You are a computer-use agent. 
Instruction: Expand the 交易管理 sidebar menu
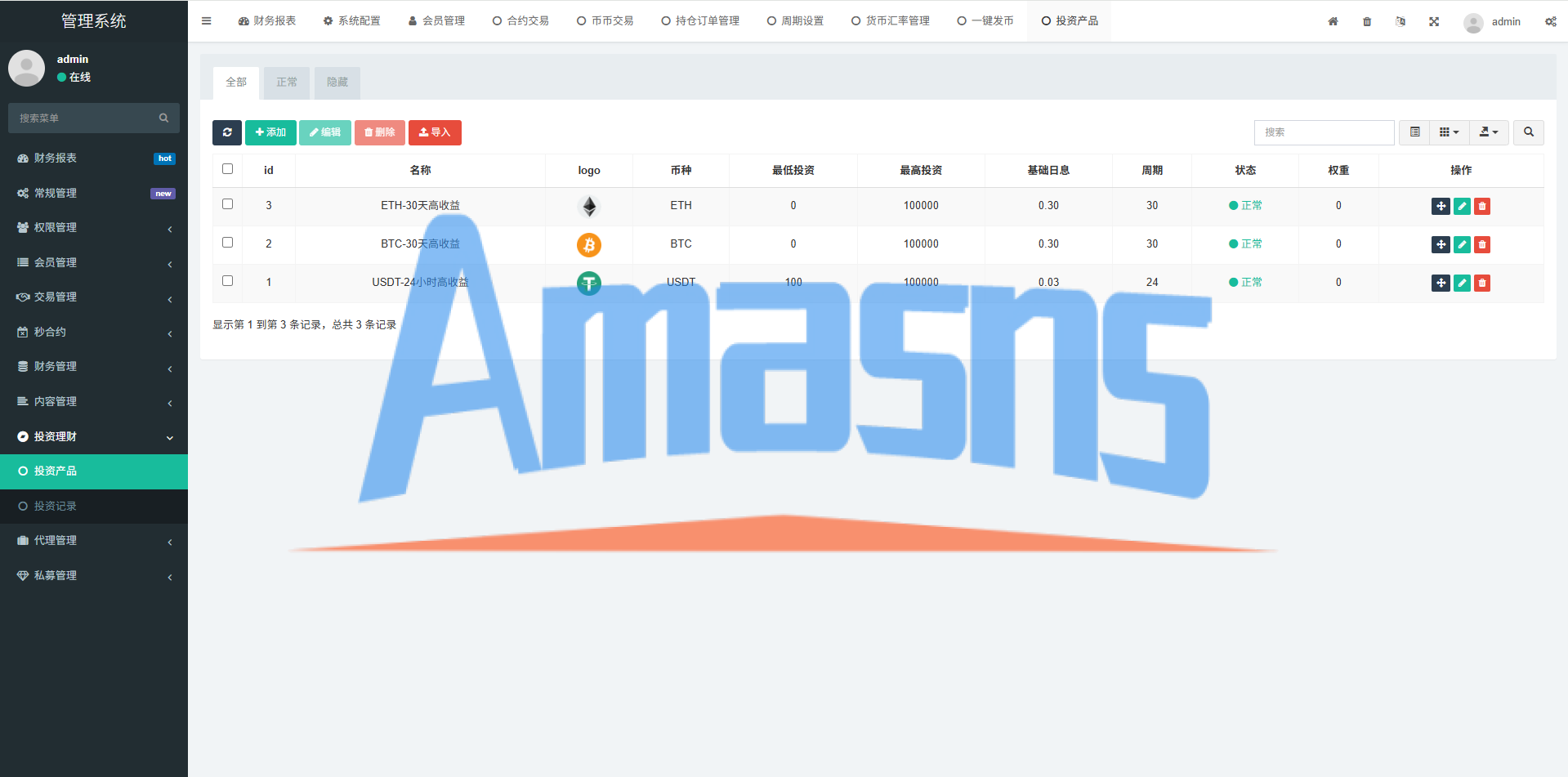(94, 297)
